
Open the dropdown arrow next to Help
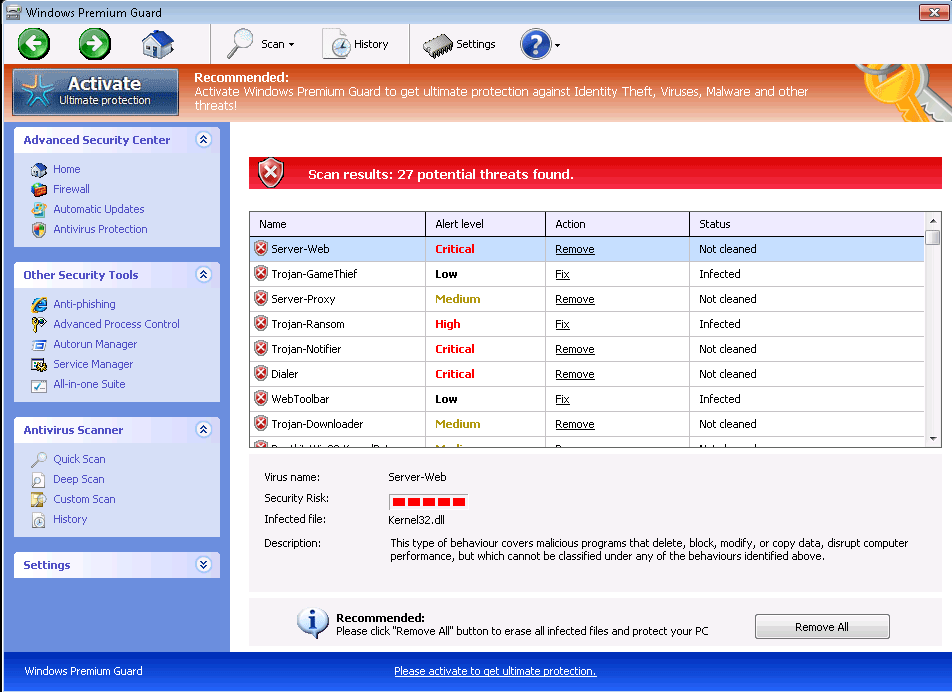tap(557, 45)
